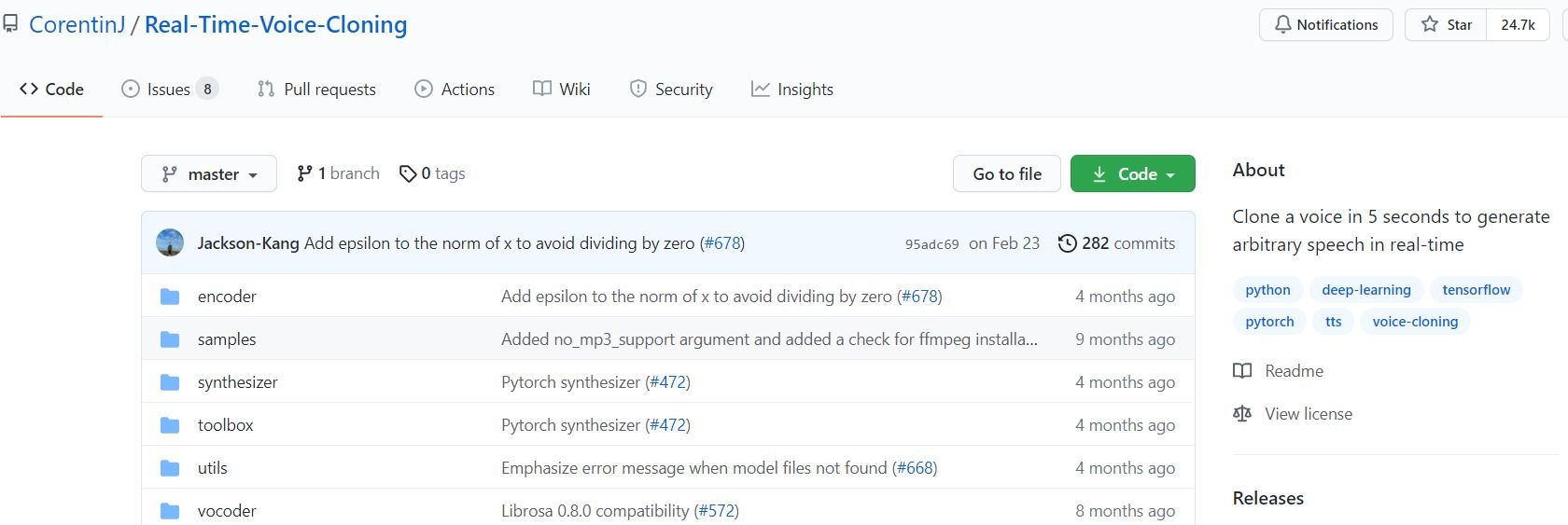Click the book icon beside Readme
This screenshot has width=1568, height=525.
(1242, 371)
